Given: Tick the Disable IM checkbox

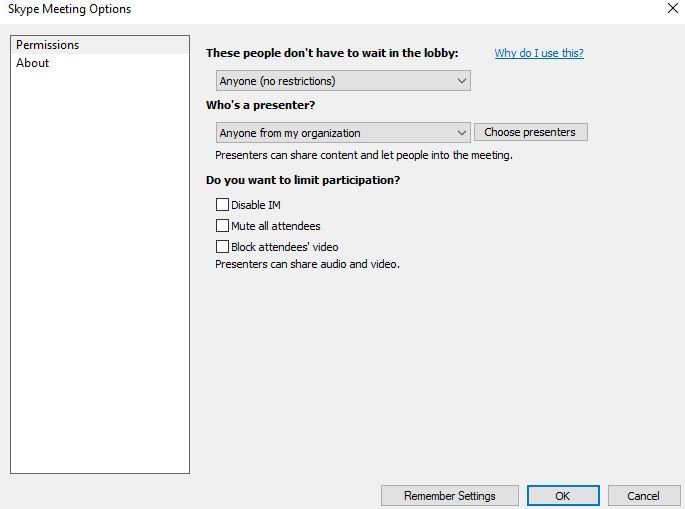Looking at the screenshot, I should tap(223, 205).
